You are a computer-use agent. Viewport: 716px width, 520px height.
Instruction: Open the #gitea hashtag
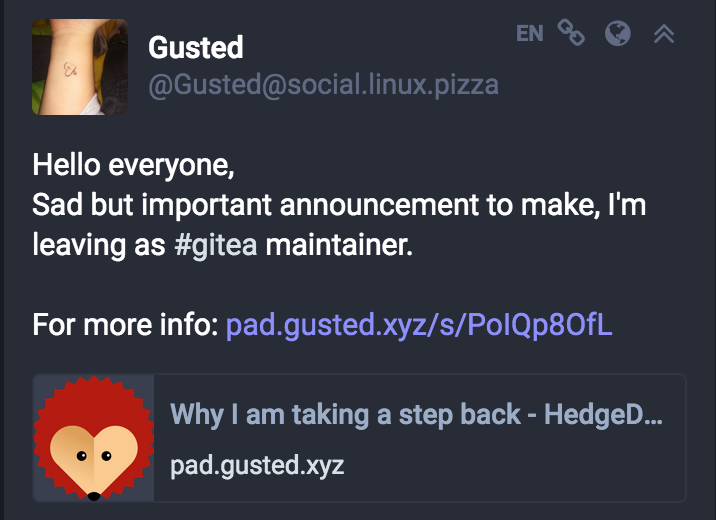[x=216, y=245]
